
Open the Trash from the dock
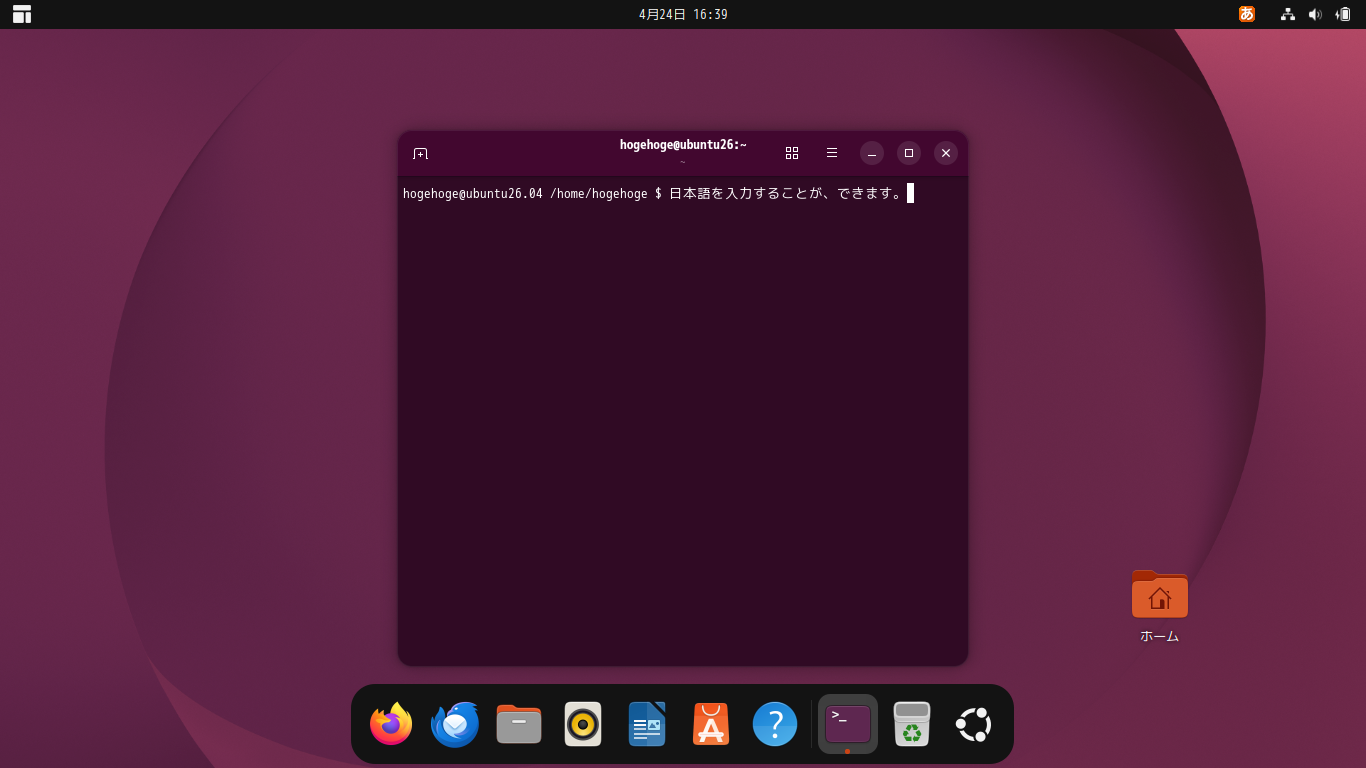point(912,724)
